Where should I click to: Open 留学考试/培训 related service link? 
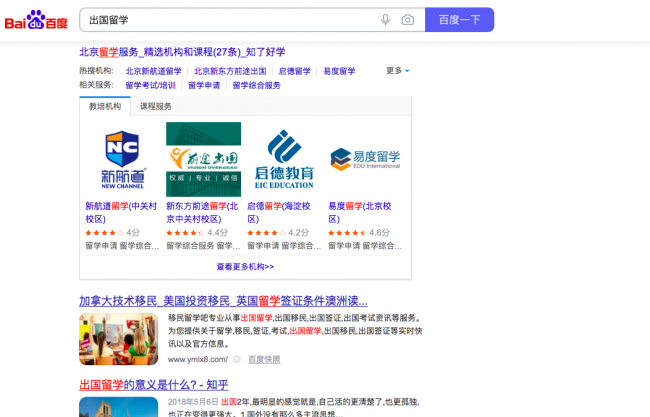click(150, 85)
